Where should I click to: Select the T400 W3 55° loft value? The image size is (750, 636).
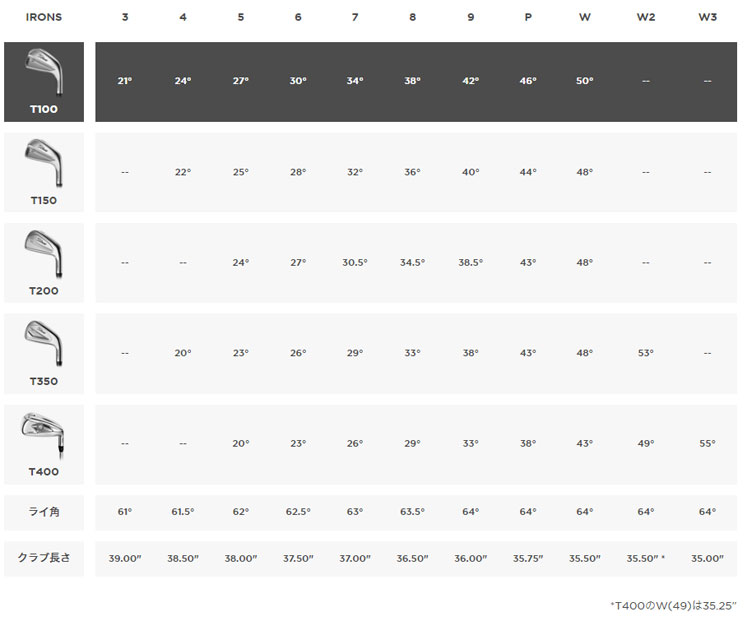pyautogui.click(x=707, y=443)
